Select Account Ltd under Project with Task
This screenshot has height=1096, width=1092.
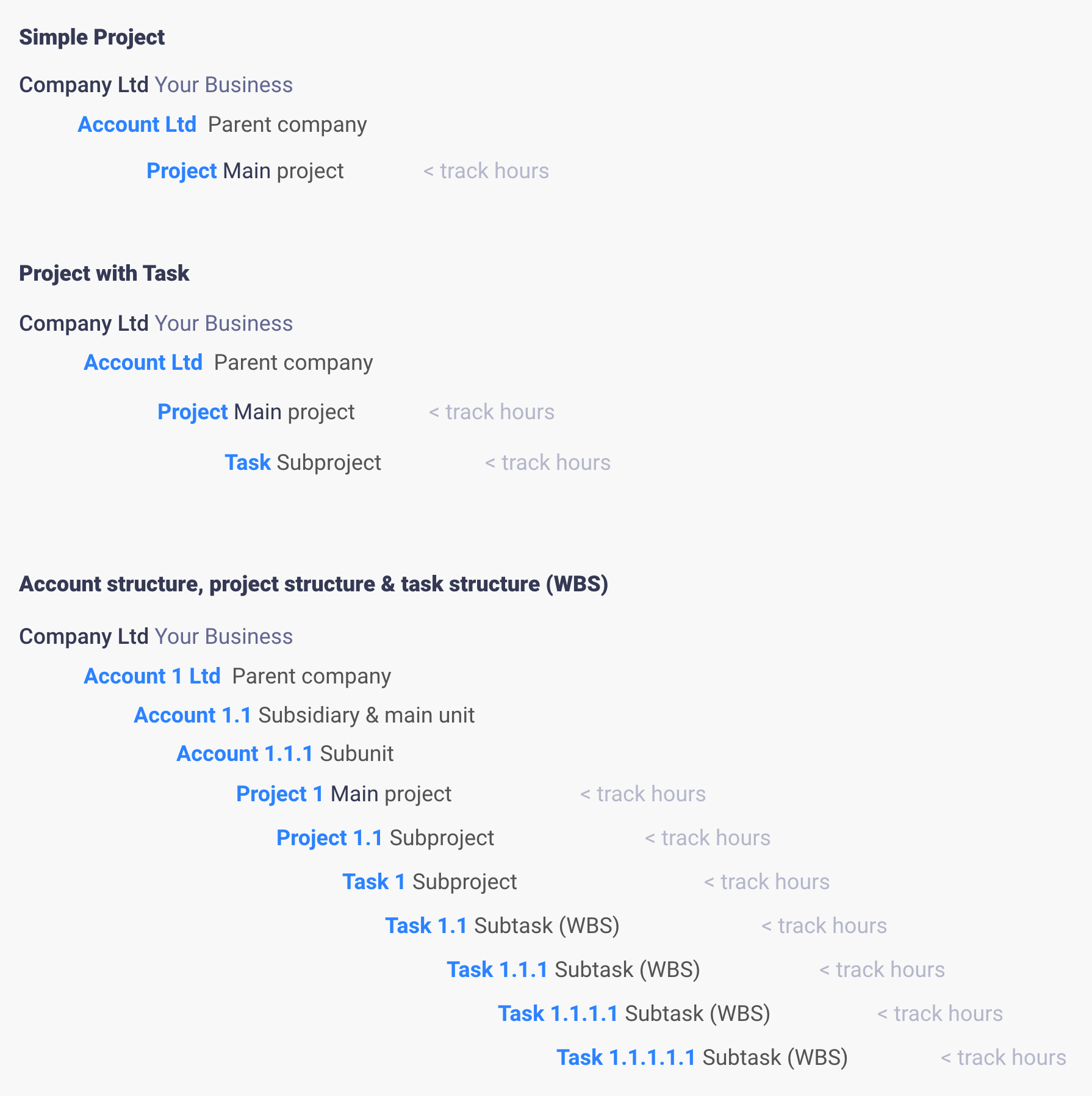pyautogui.click(x=143, y=362)
